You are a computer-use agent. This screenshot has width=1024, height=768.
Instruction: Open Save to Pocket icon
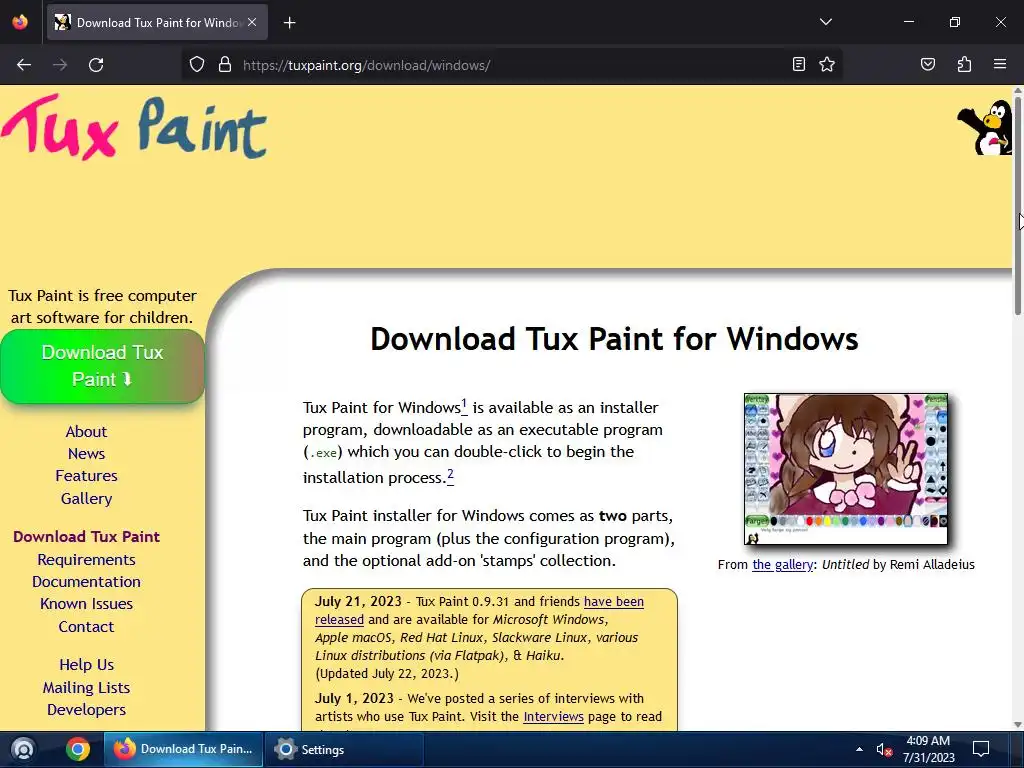click(x=927, y=64)
